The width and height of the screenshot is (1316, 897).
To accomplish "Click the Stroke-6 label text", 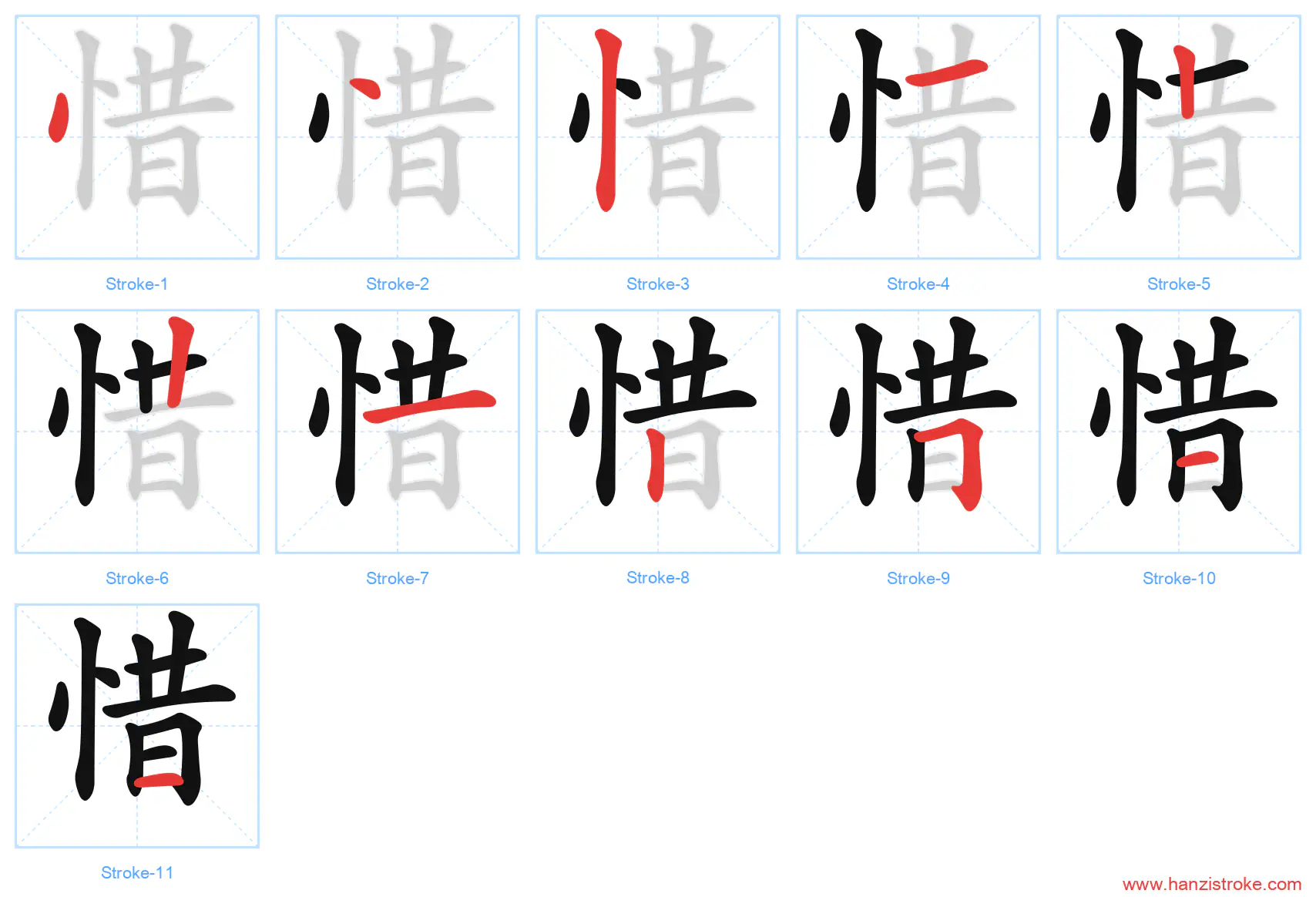I will (x=137, y=579).
